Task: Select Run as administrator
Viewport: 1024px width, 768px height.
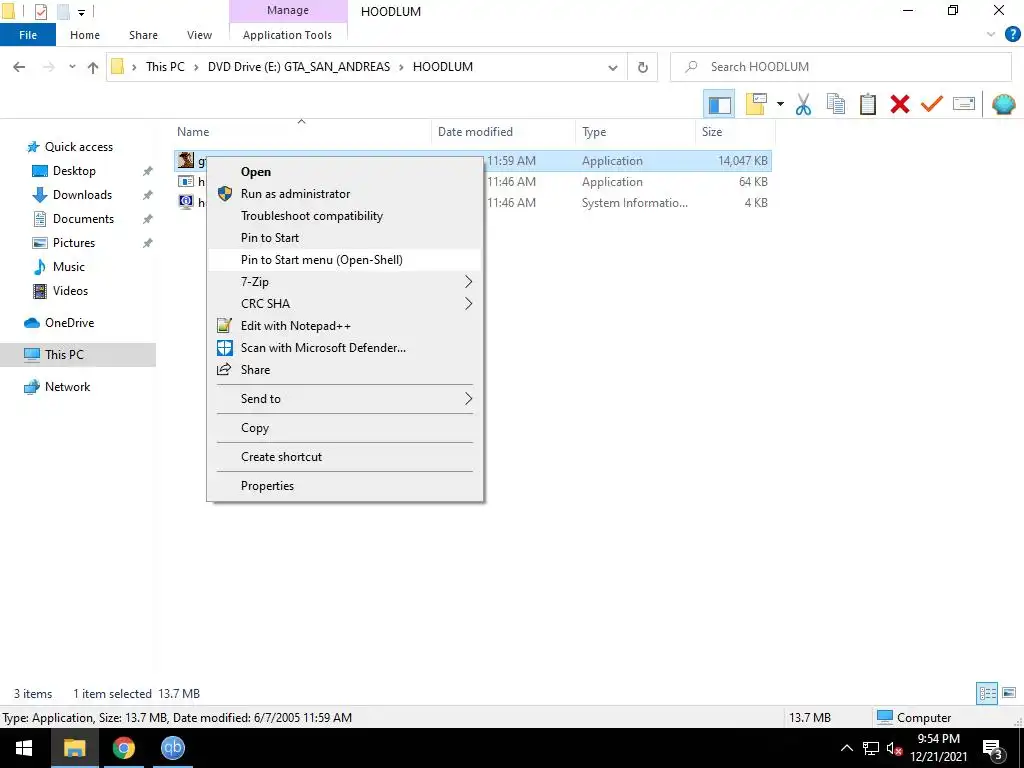Action: (344, 194)
